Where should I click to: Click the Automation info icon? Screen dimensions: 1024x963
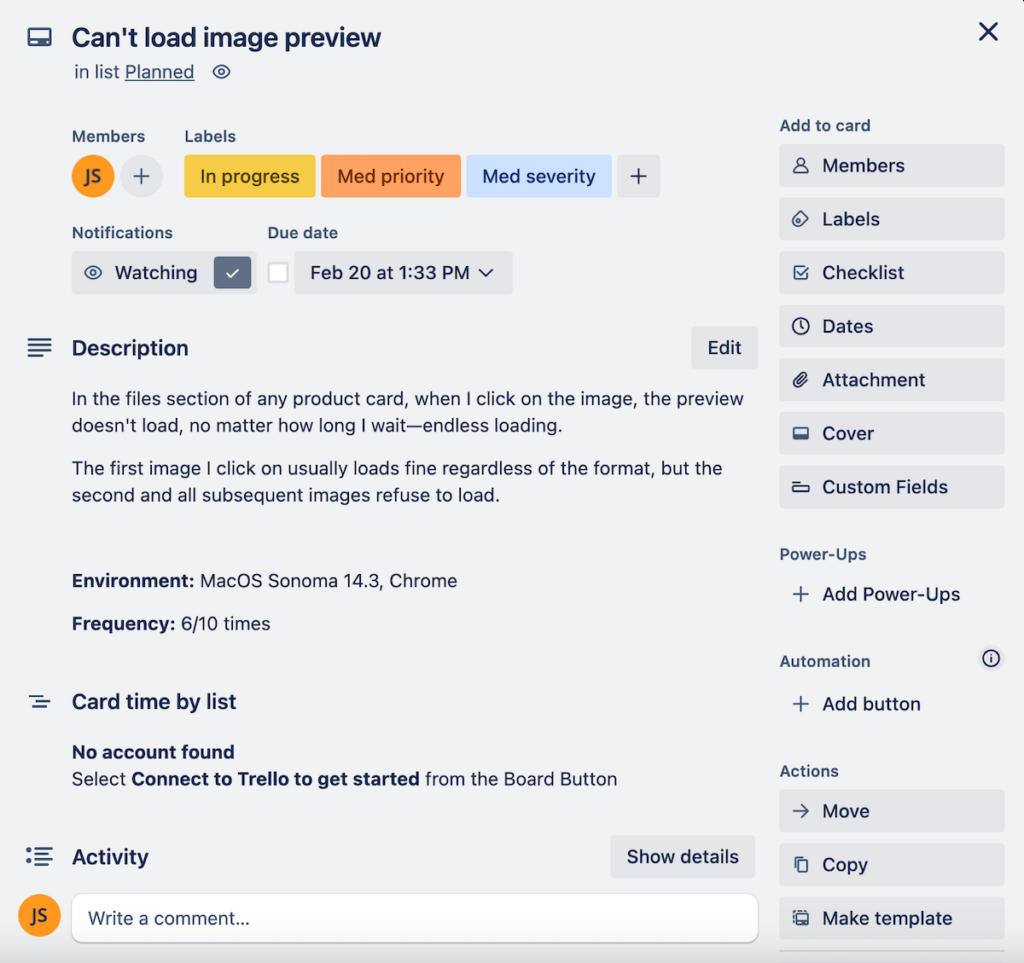pyautogui.click(x=990, y=658)
